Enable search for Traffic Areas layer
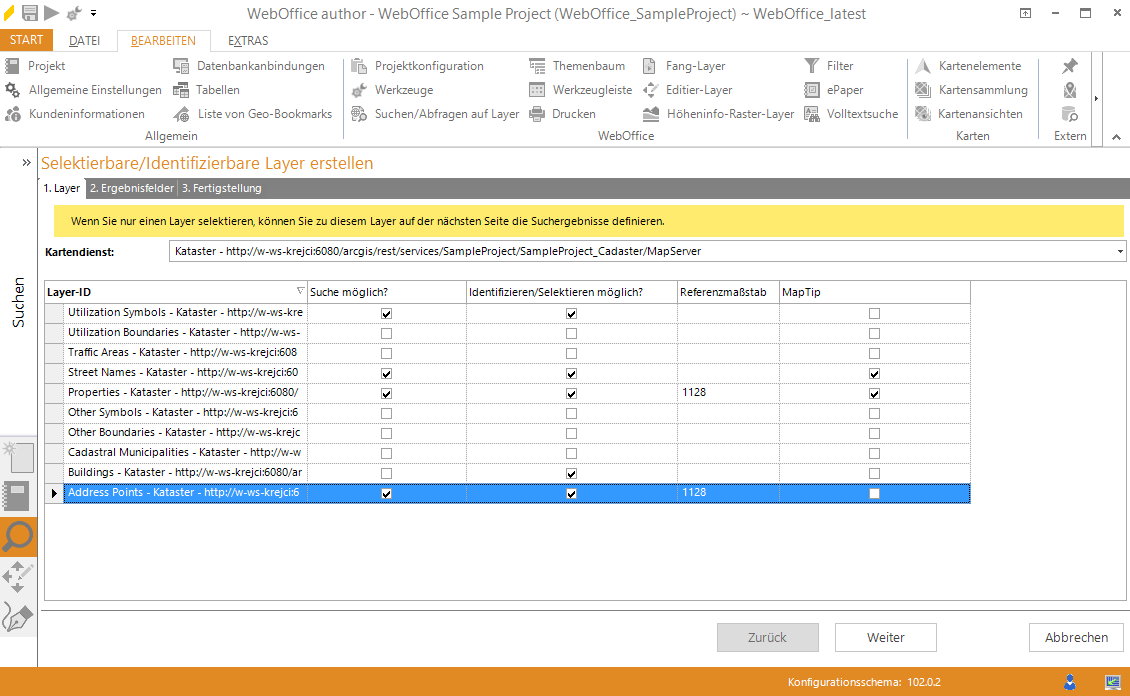Viewport: 1130px width, 696px height. click(x=387, y=353)
